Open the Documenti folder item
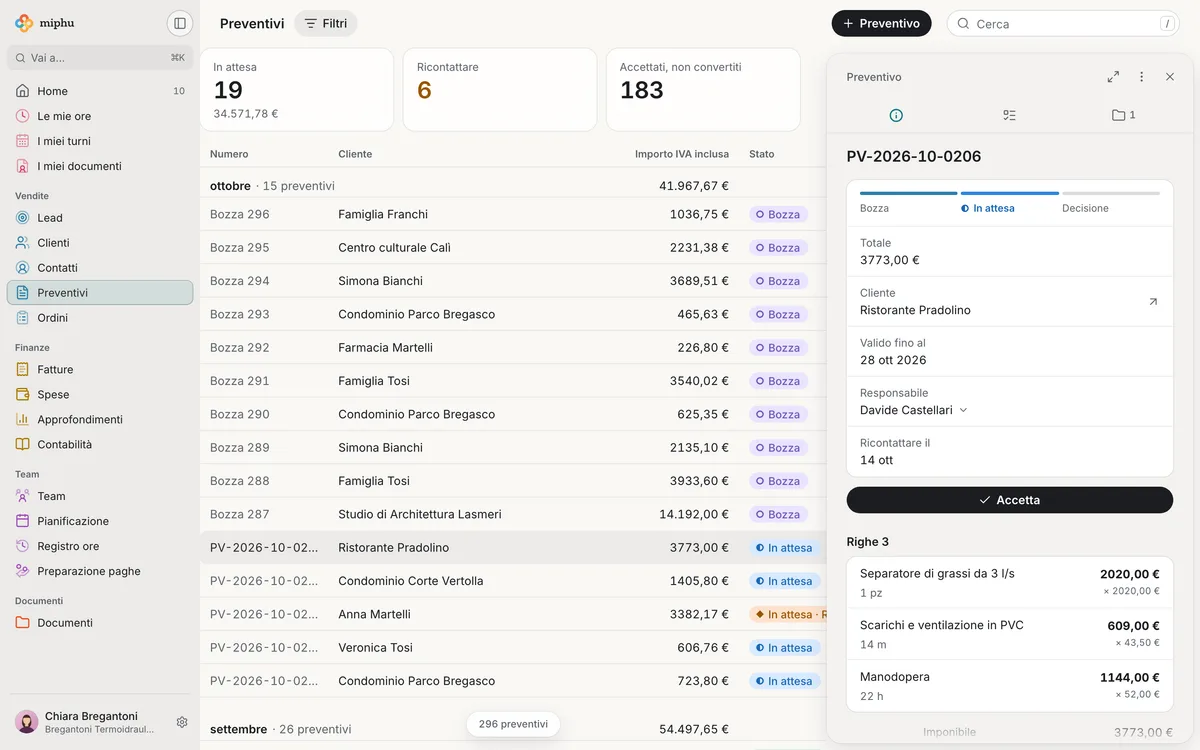1200x750 pixels. (x=100, y=623)
